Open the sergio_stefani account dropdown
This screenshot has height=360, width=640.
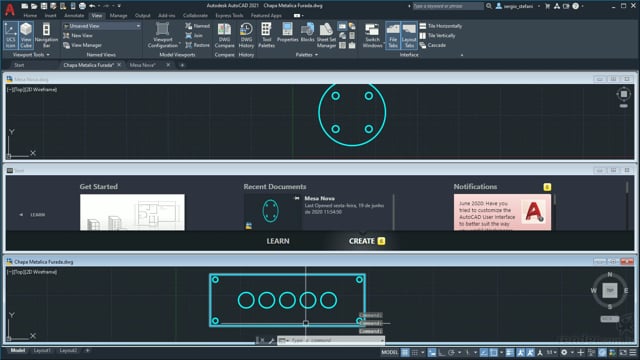(x=518, y=6)
